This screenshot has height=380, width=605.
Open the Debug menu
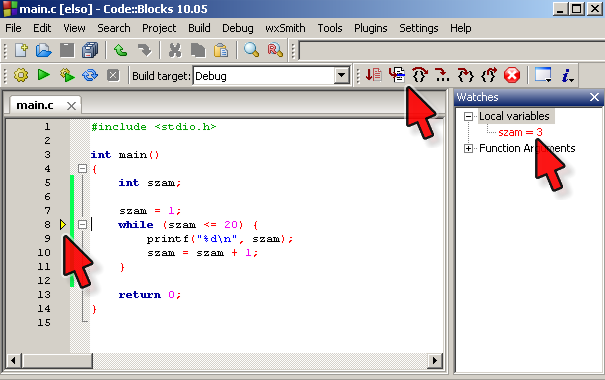(238, 28)
